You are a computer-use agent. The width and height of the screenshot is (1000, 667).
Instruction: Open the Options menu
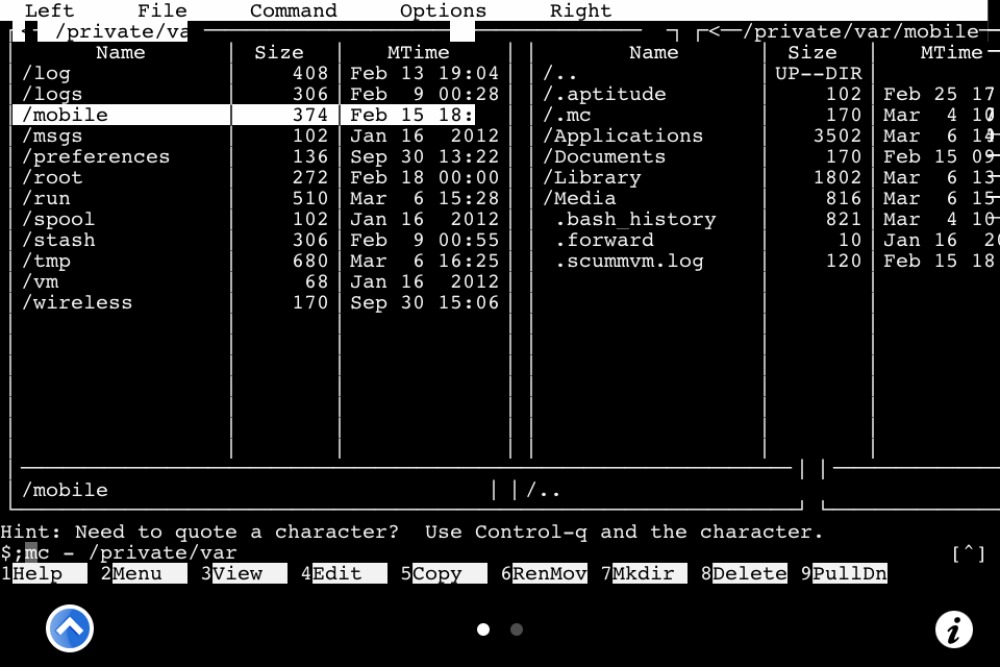[443, 11]
